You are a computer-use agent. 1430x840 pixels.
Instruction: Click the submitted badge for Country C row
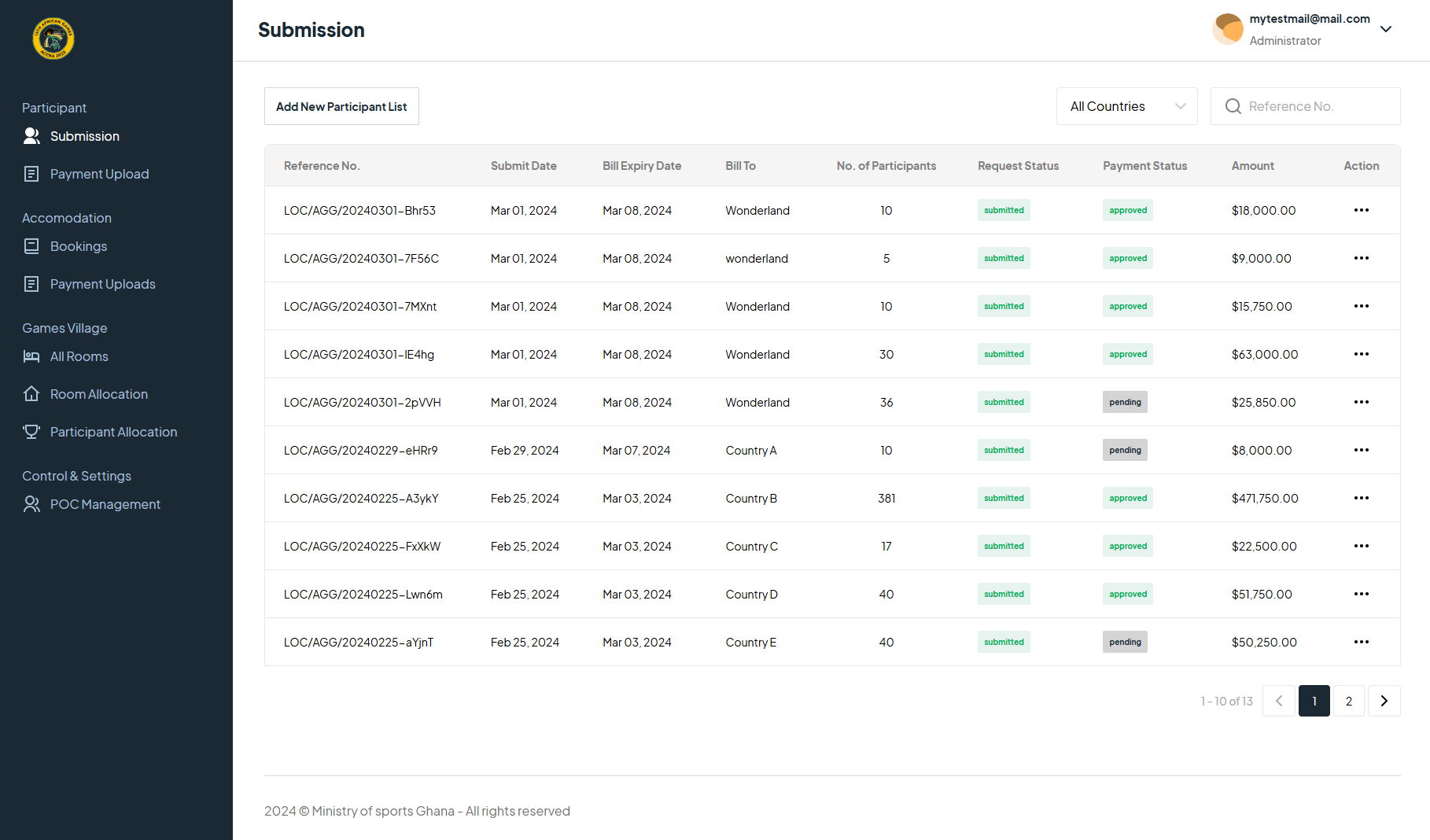point(1004,546)
